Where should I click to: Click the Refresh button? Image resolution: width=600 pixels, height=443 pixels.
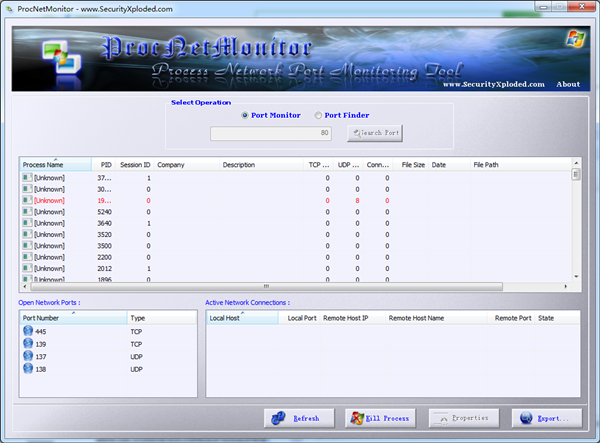click(299, 418)
